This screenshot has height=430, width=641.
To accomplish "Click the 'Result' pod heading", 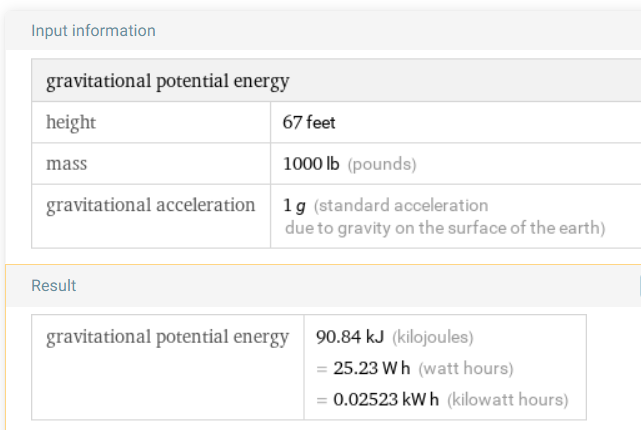I will 54,286.
